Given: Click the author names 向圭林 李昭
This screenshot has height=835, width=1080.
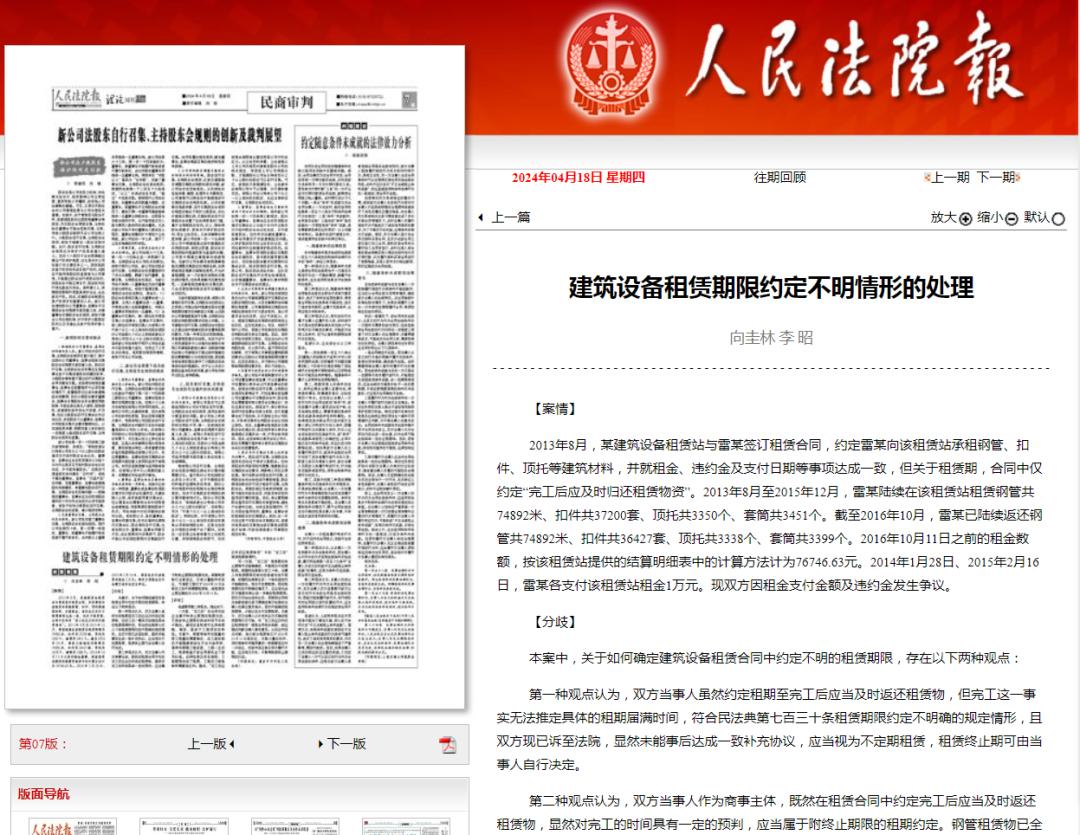Looking at the screenshot, I should [x=771, y=338].
